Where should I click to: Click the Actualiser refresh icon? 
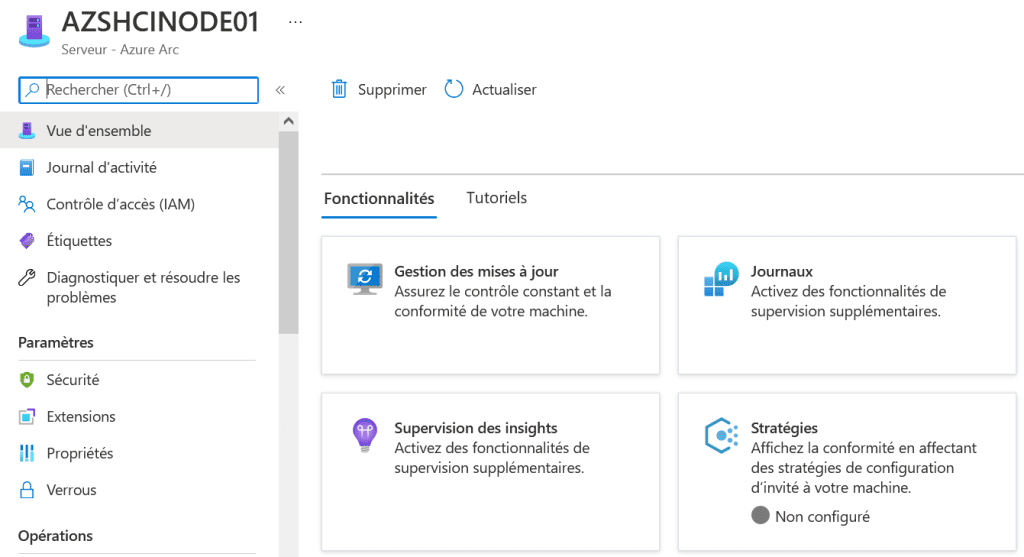pos(454,89)
